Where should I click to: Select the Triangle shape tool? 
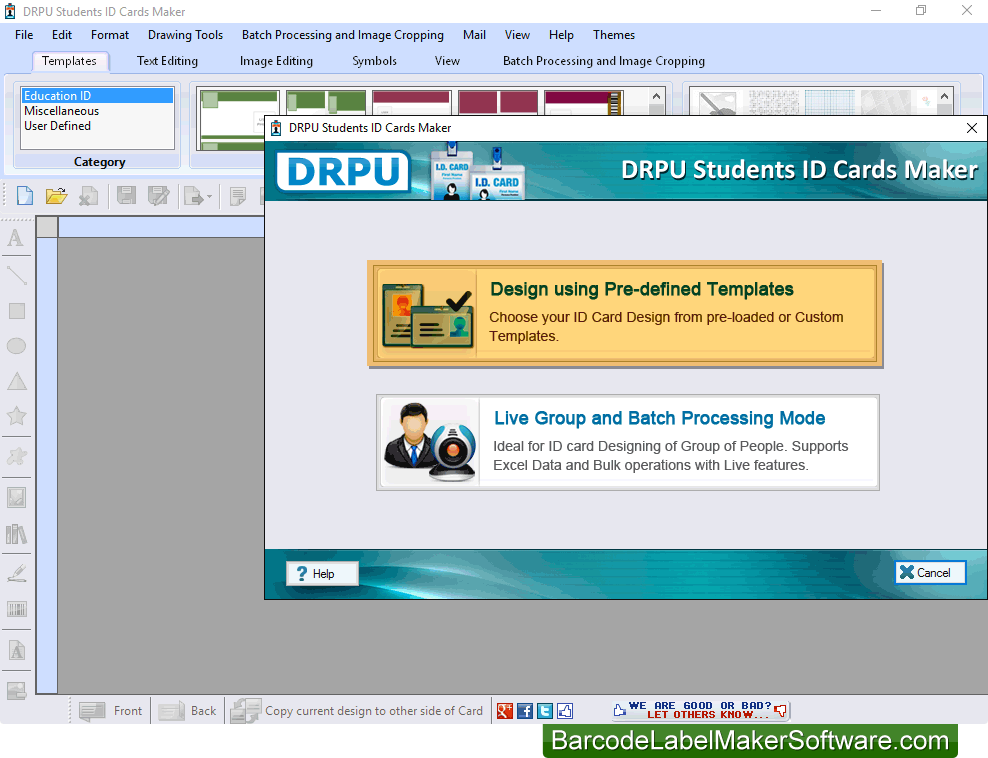click(x=16, y=381)
